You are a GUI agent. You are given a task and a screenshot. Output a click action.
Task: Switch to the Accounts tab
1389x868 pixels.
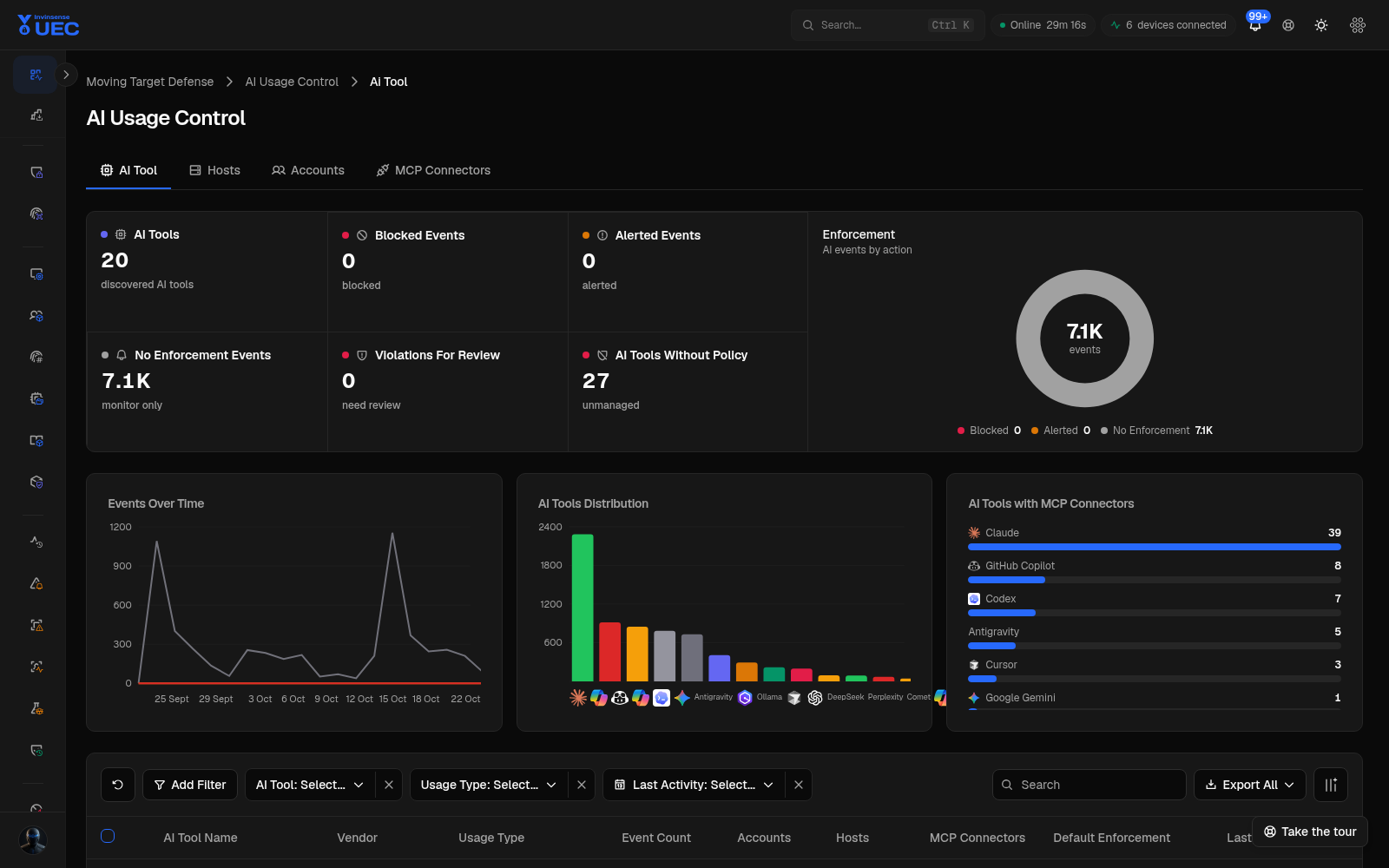(308, 170)
